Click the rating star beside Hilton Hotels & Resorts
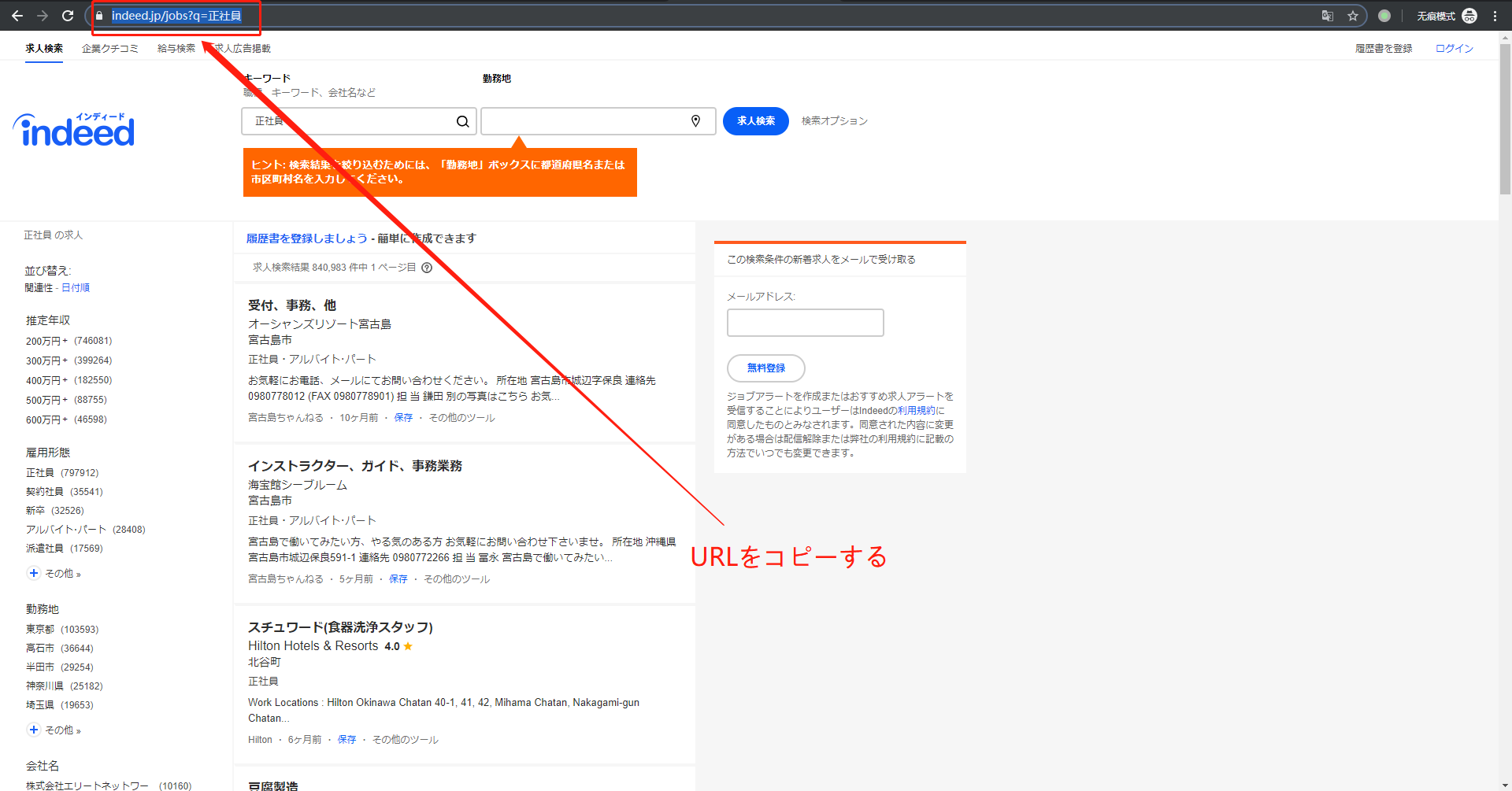The width and height of the screenshot is (1512, 791). (x=408, y=646)
